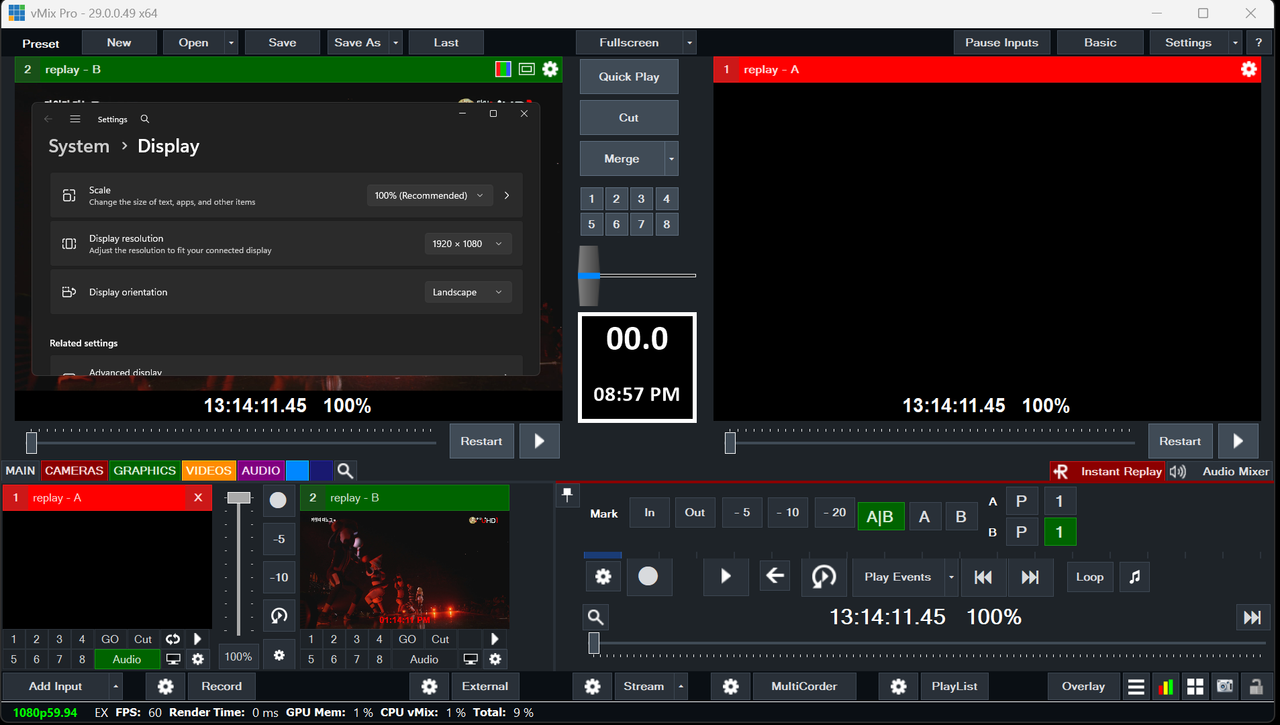Toggle green 1 button in row B
The image size is (1280, 725).
(x=1060, y=532)
